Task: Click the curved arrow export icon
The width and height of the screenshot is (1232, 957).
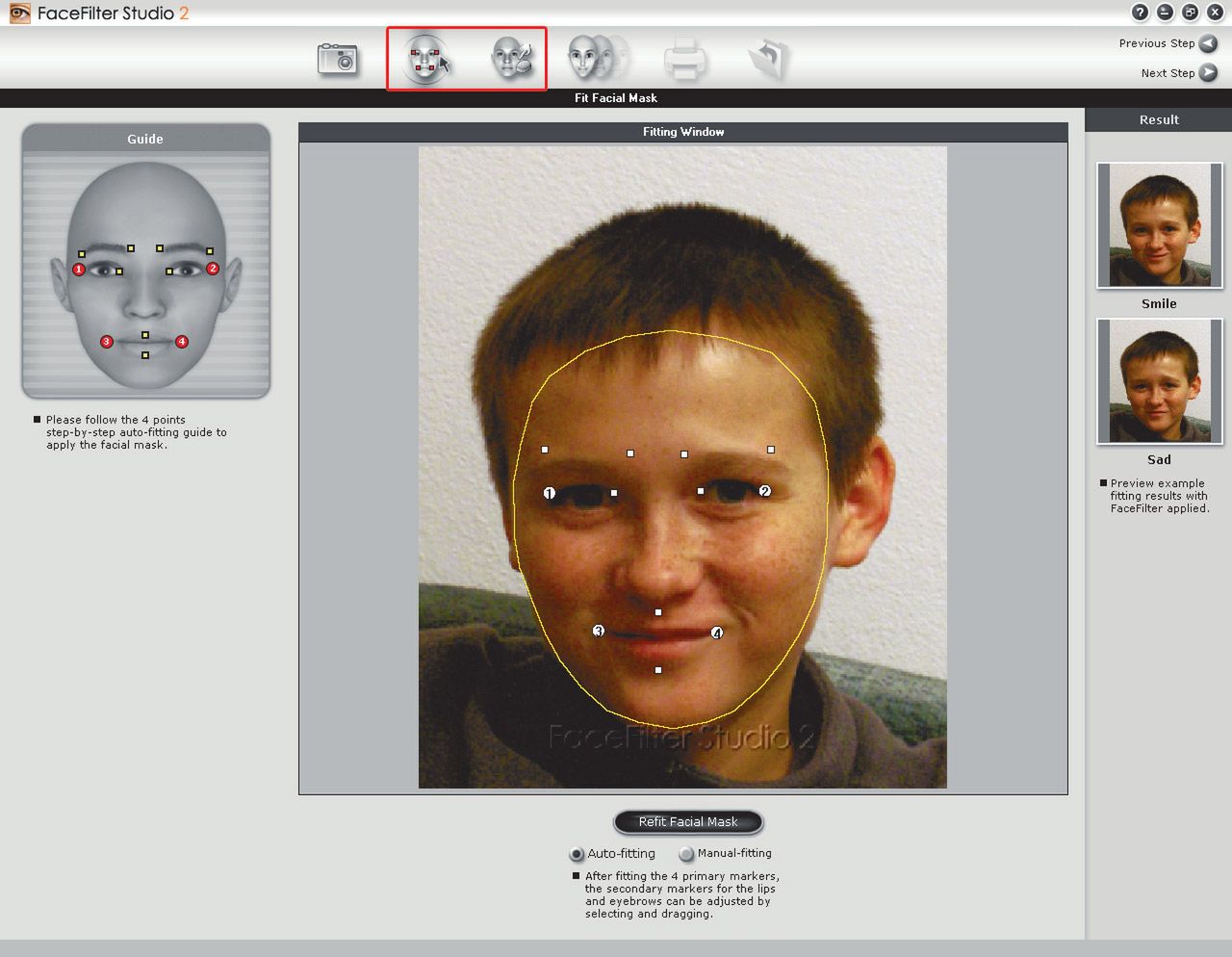Action: [x=769, y=58]
